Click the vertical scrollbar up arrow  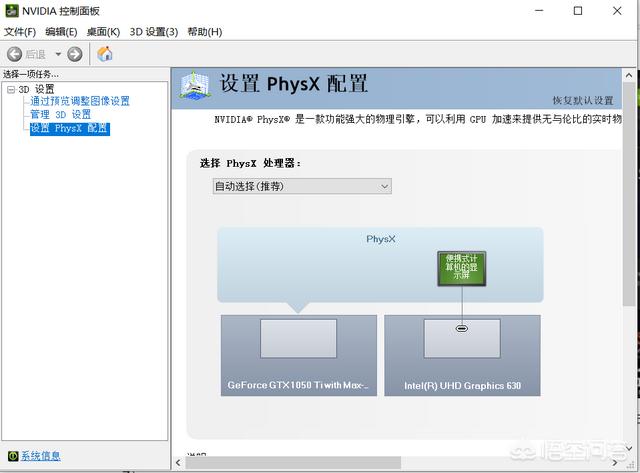[x=629, y=75]
